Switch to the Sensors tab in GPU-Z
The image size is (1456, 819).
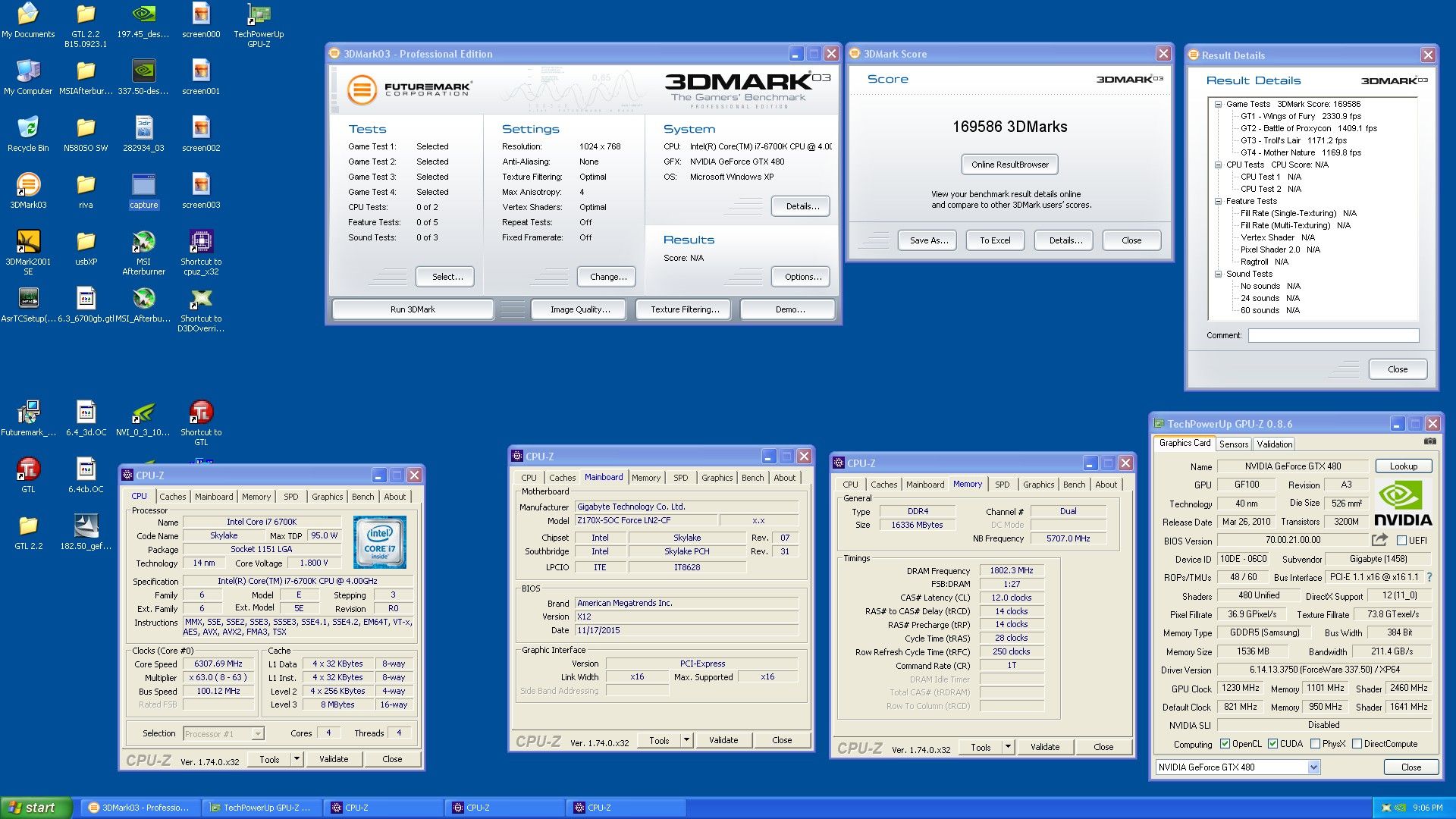(x=1233, y=444)
